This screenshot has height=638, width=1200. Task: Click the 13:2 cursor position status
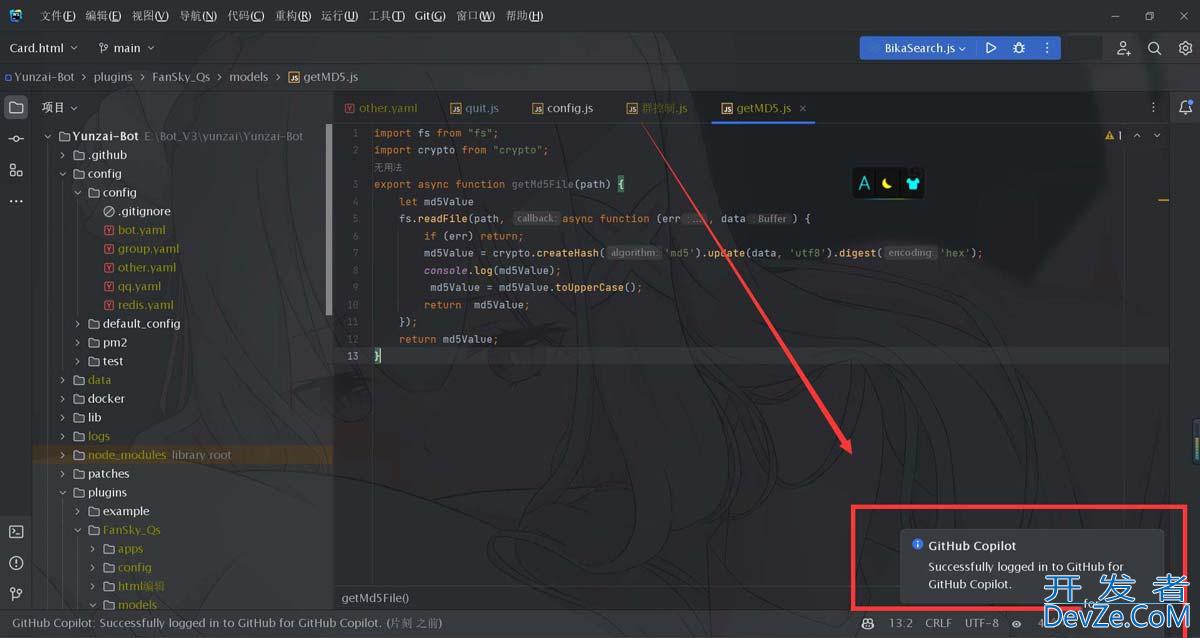(901, 623)
